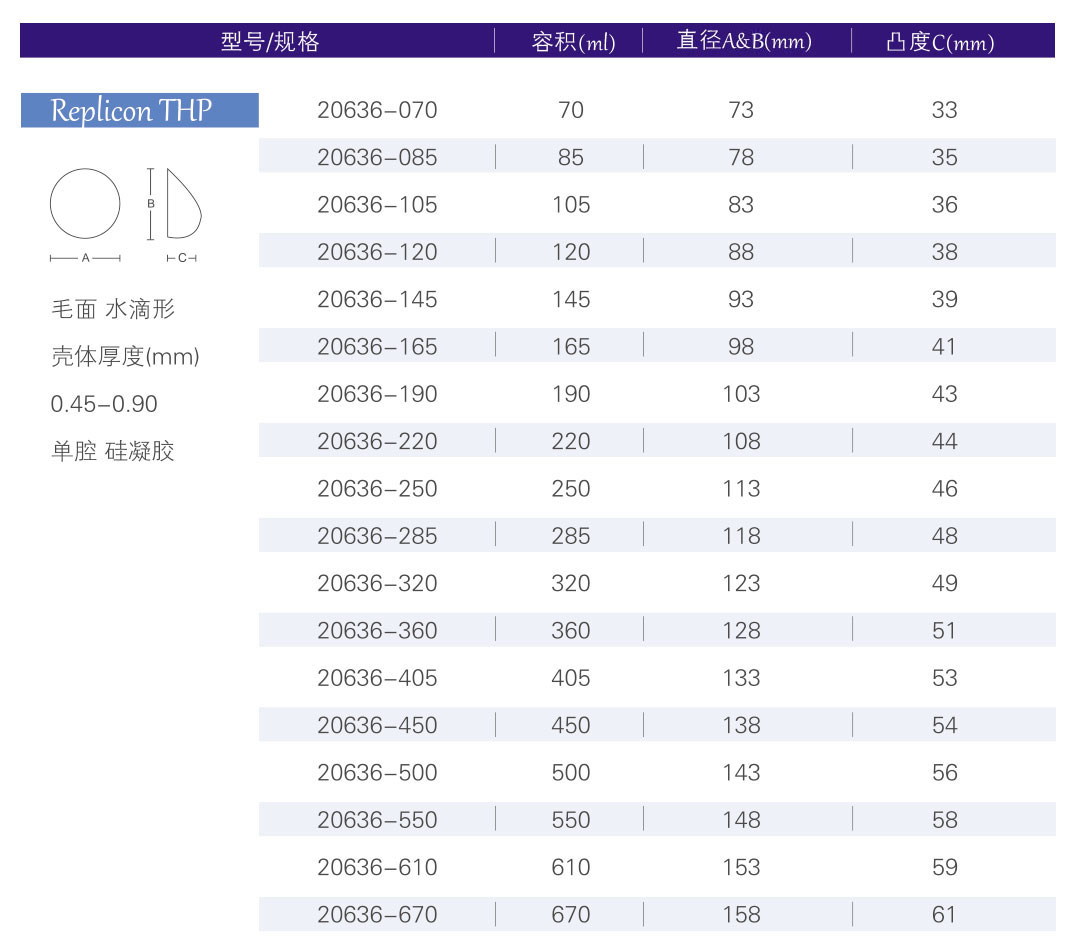
Task: Click the projection value 59
Action: 944,868
